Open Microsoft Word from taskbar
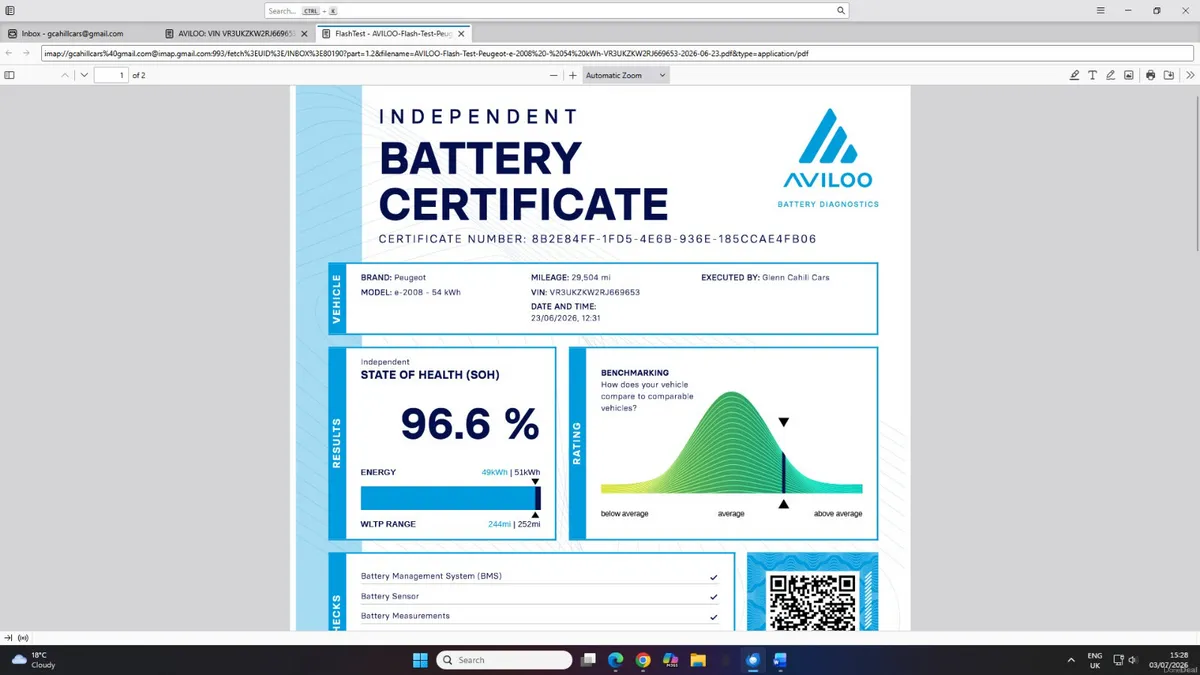This screenshot has width=1200, height=675. pos(780,660)
